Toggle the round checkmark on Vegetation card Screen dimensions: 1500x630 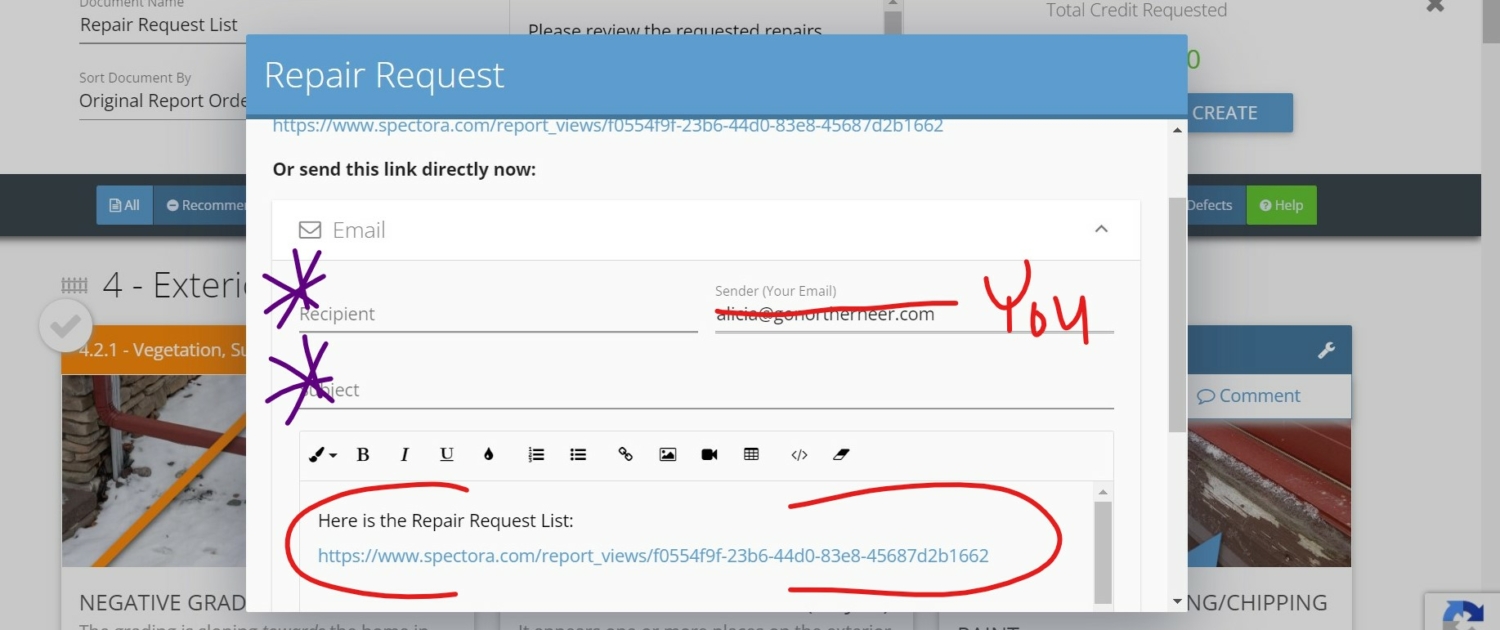(x=66, y=326)
